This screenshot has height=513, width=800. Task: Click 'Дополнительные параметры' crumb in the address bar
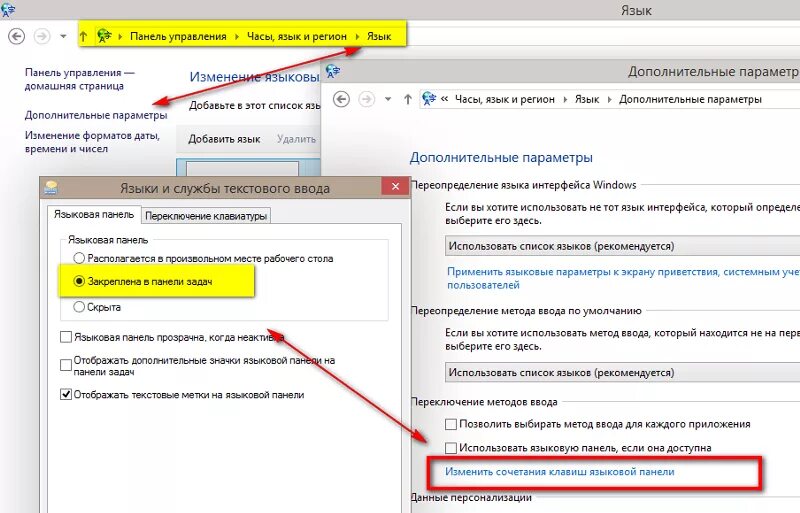point(690,99)
